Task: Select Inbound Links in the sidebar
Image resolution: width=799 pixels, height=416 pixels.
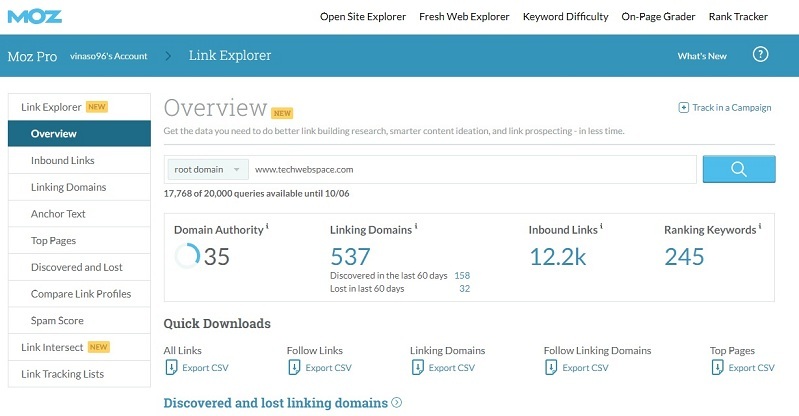Action: tap(63, 160)
